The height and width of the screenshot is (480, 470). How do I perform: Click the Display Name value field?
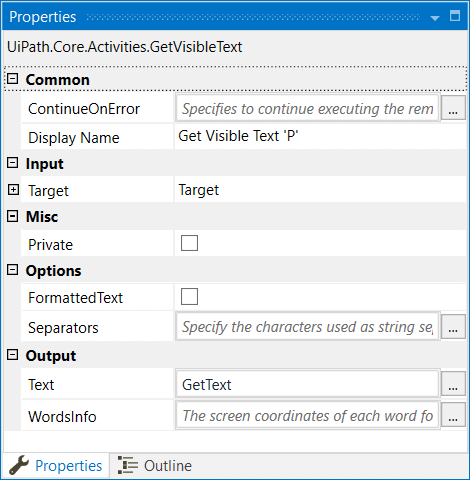[320, 136]
